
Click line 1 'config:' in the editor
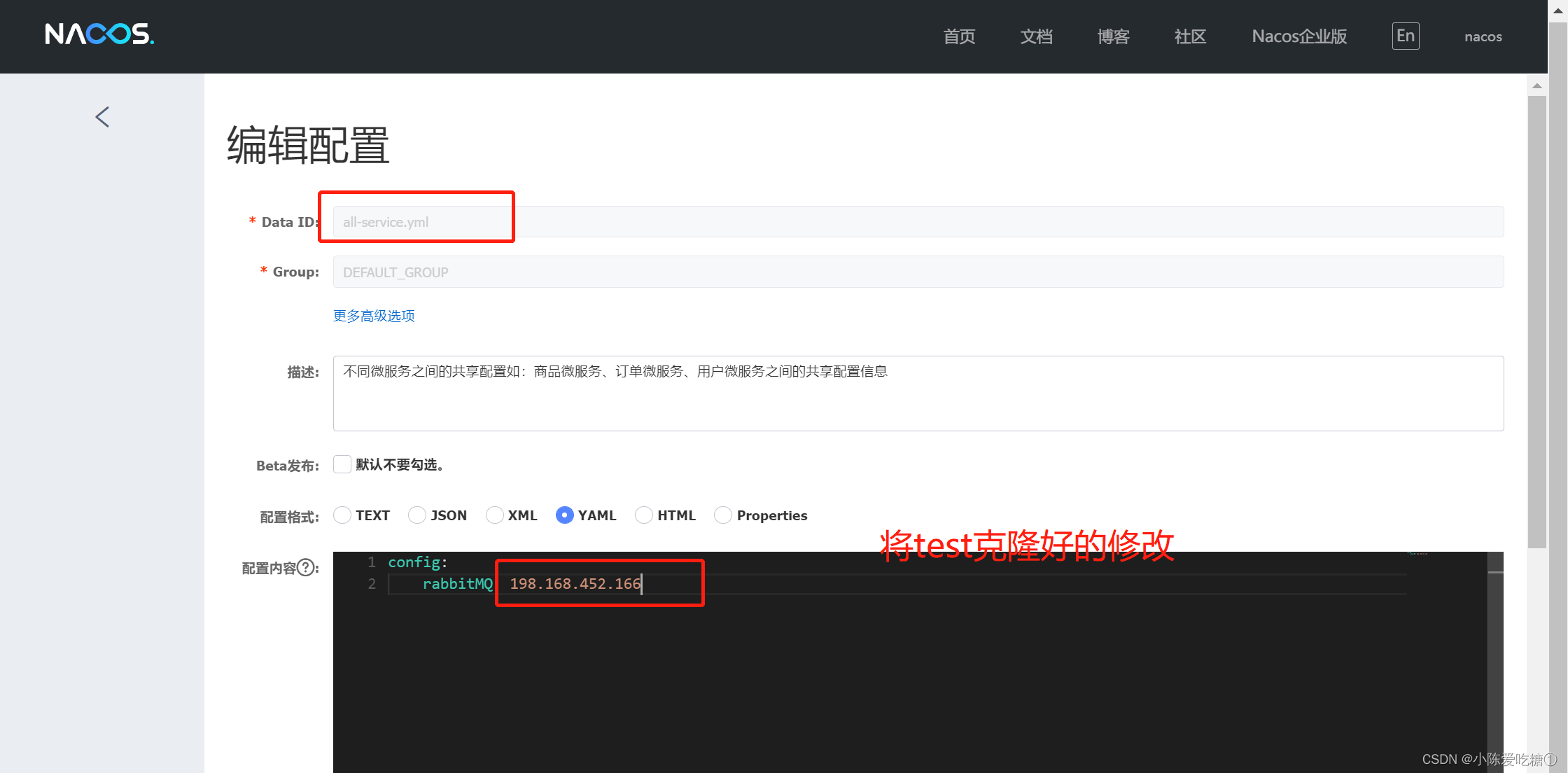click(x=418, y=562)
